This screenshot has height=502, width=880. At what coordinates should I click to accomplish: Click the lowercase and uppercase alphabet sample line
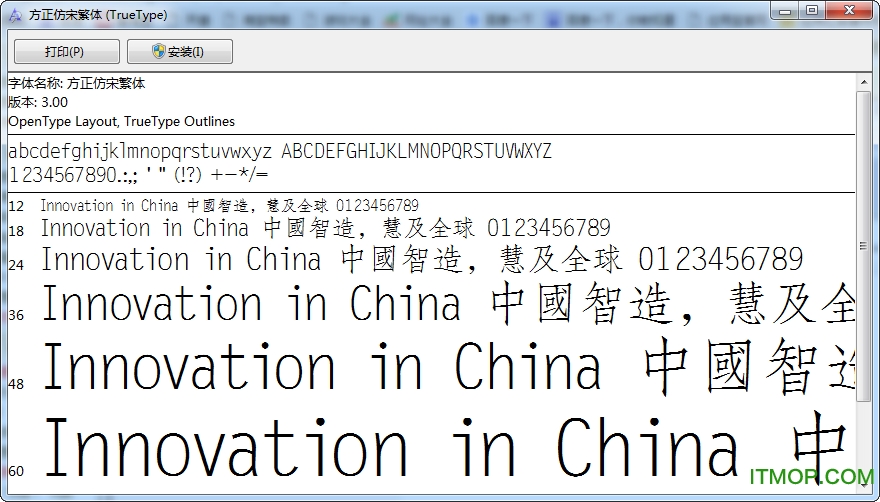coord(280,151)
